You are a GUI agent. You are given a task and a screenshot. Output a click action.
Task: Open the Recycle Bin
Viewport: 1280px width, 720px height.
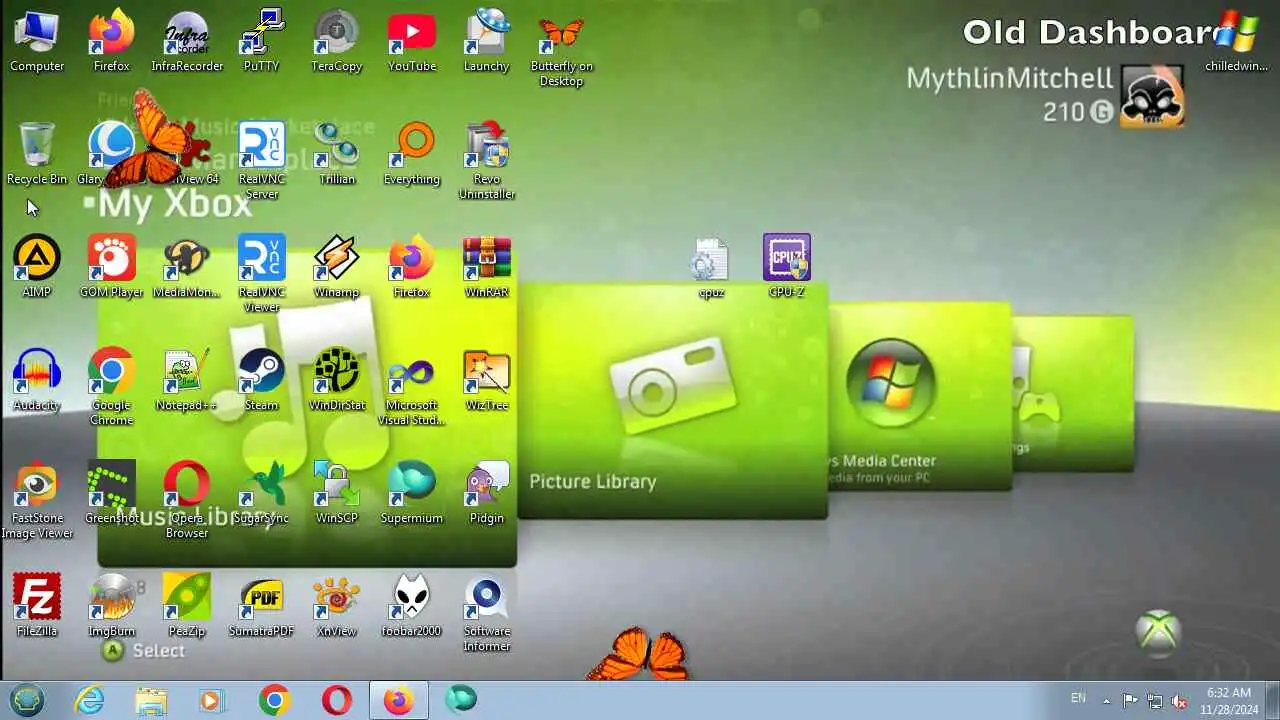(x=37, y=154)
